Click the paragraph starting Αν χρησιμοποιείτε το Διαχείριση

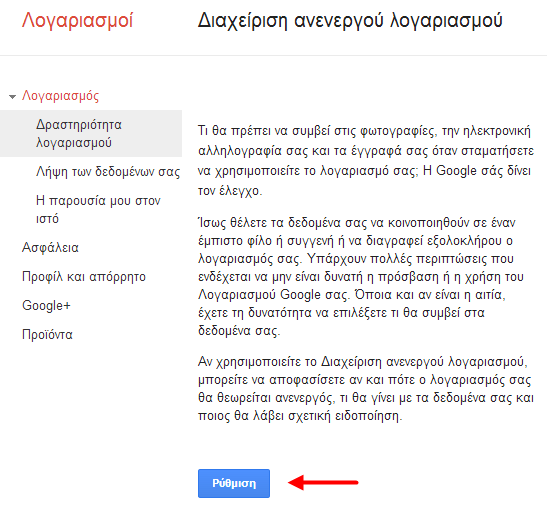click(x=366, y=389)
